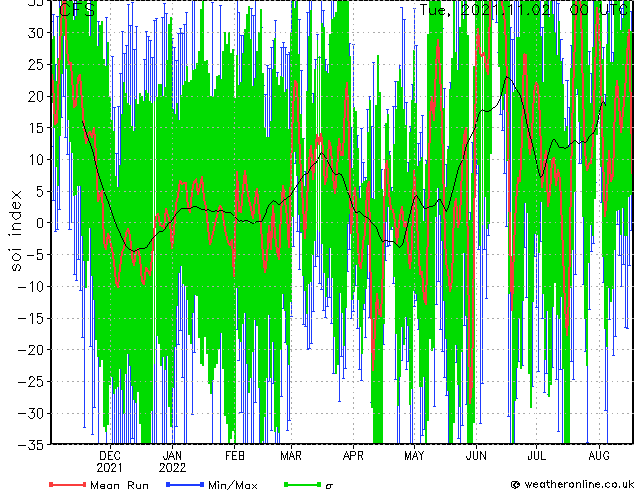Viewport: 634px width, 490px height.
Task: Click the green sigma legend swatch
Action: click(x=302, y=484)
